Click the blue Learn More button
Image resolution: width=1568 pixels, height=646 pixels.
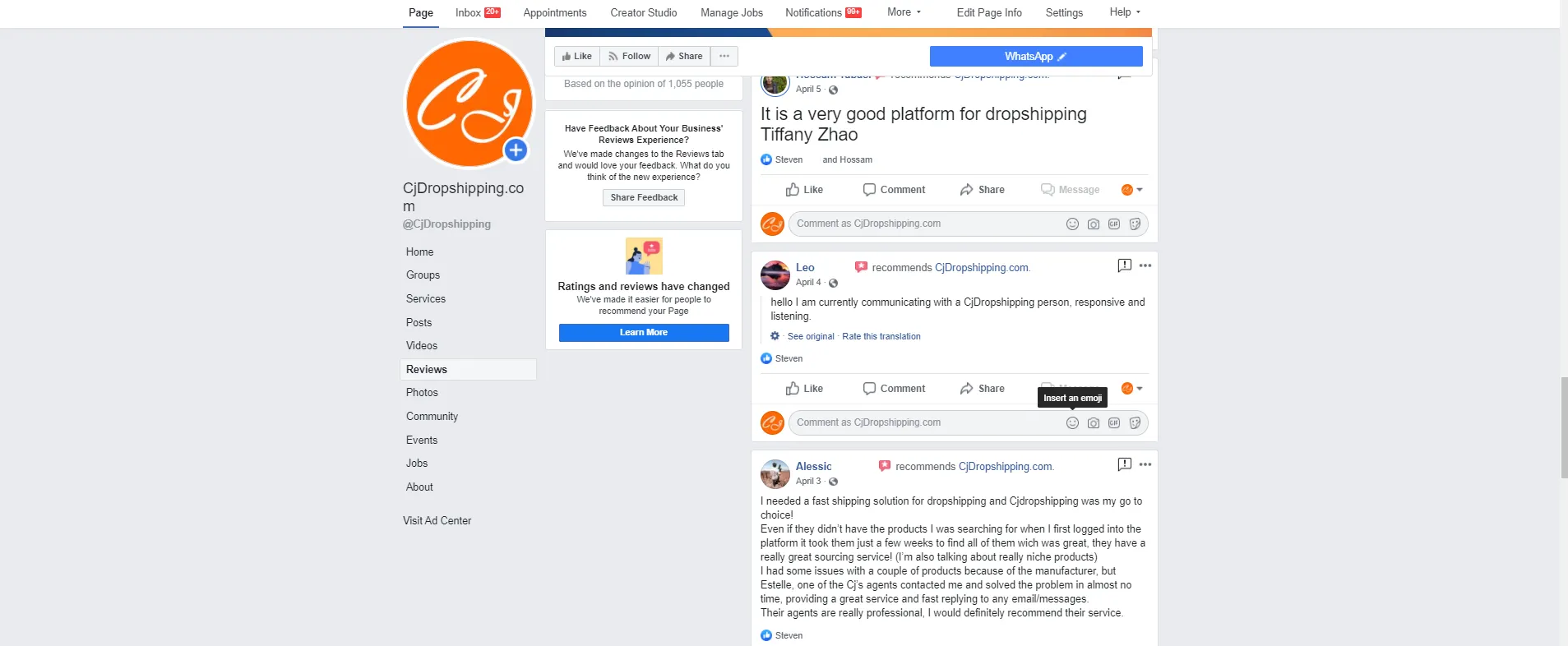[644, 333]
